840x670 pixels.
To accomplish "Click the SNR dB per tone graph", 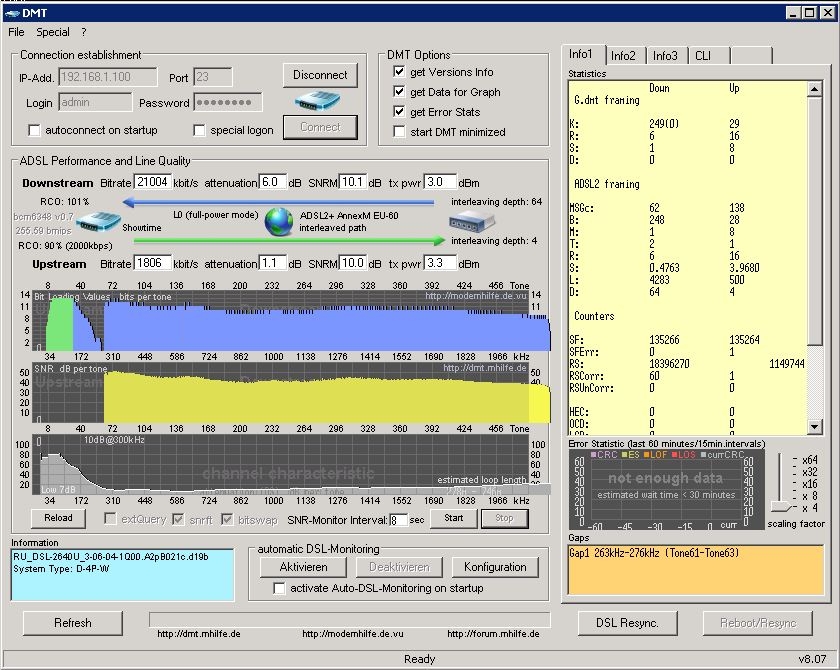I will [281, 393].
